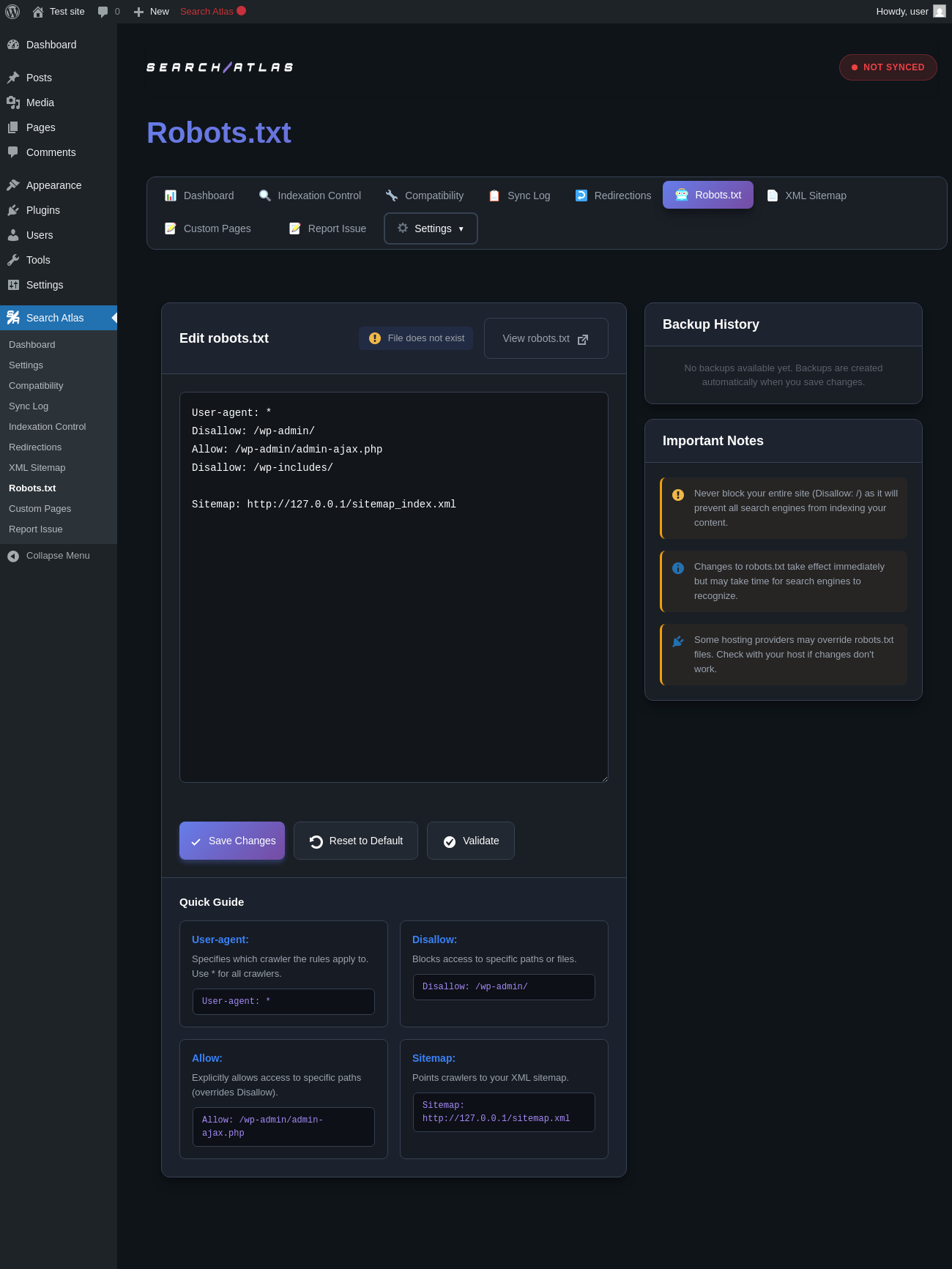952x1269 pixels.
Task: Switch to the XML Sitemap tab
Action: 807,196
